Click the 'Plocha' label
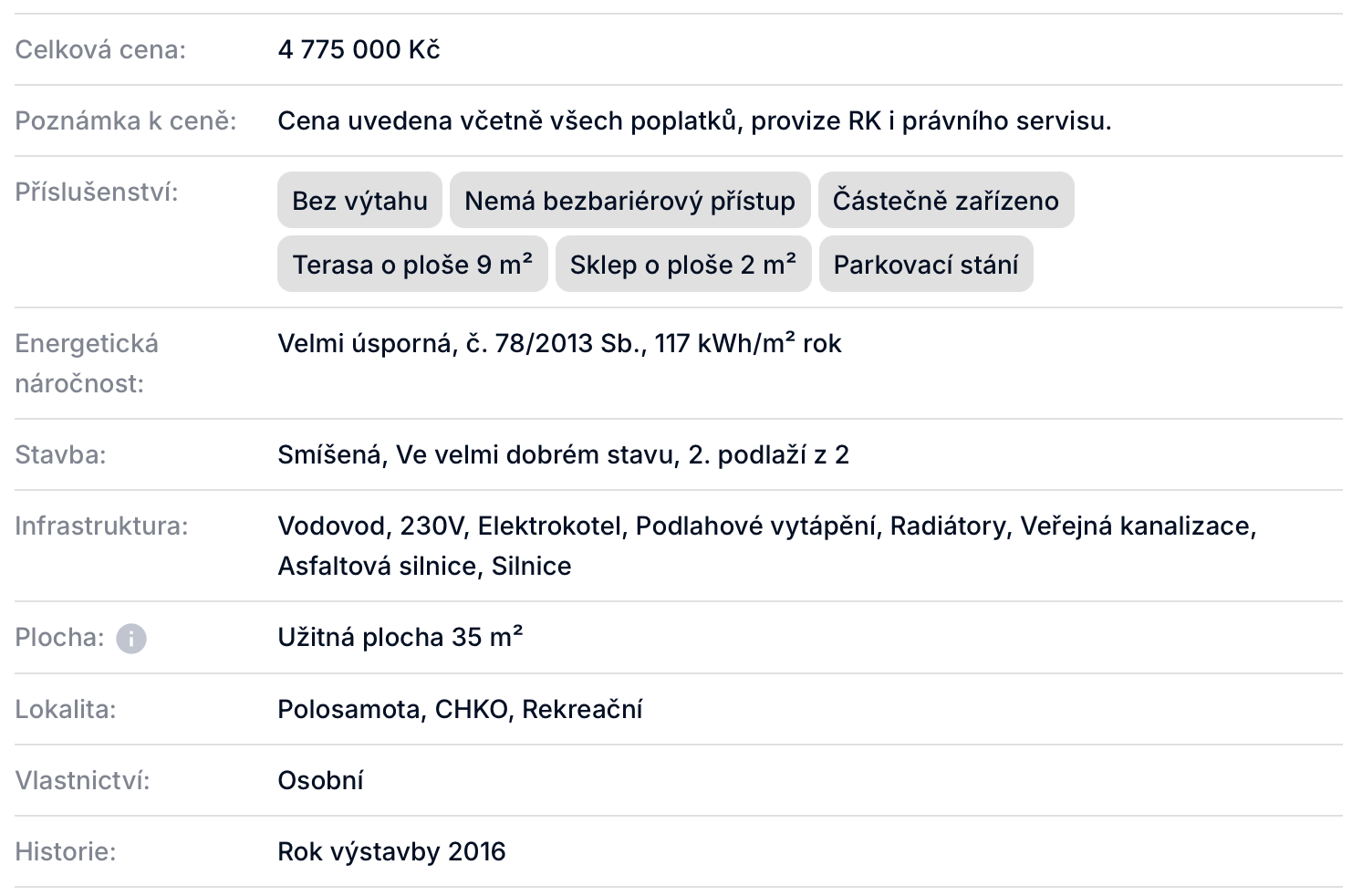 (x=60, y=637)
